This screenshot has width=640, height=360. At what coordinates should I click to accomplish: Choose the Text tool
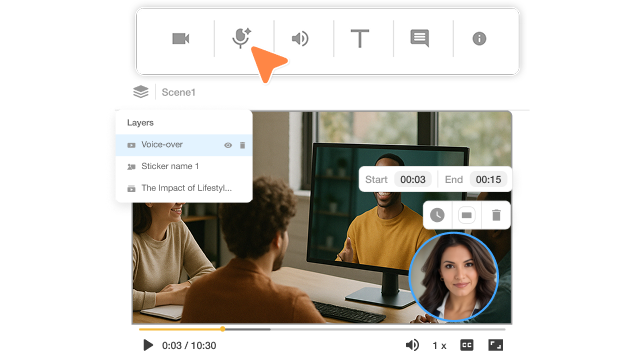click(360, 39)
